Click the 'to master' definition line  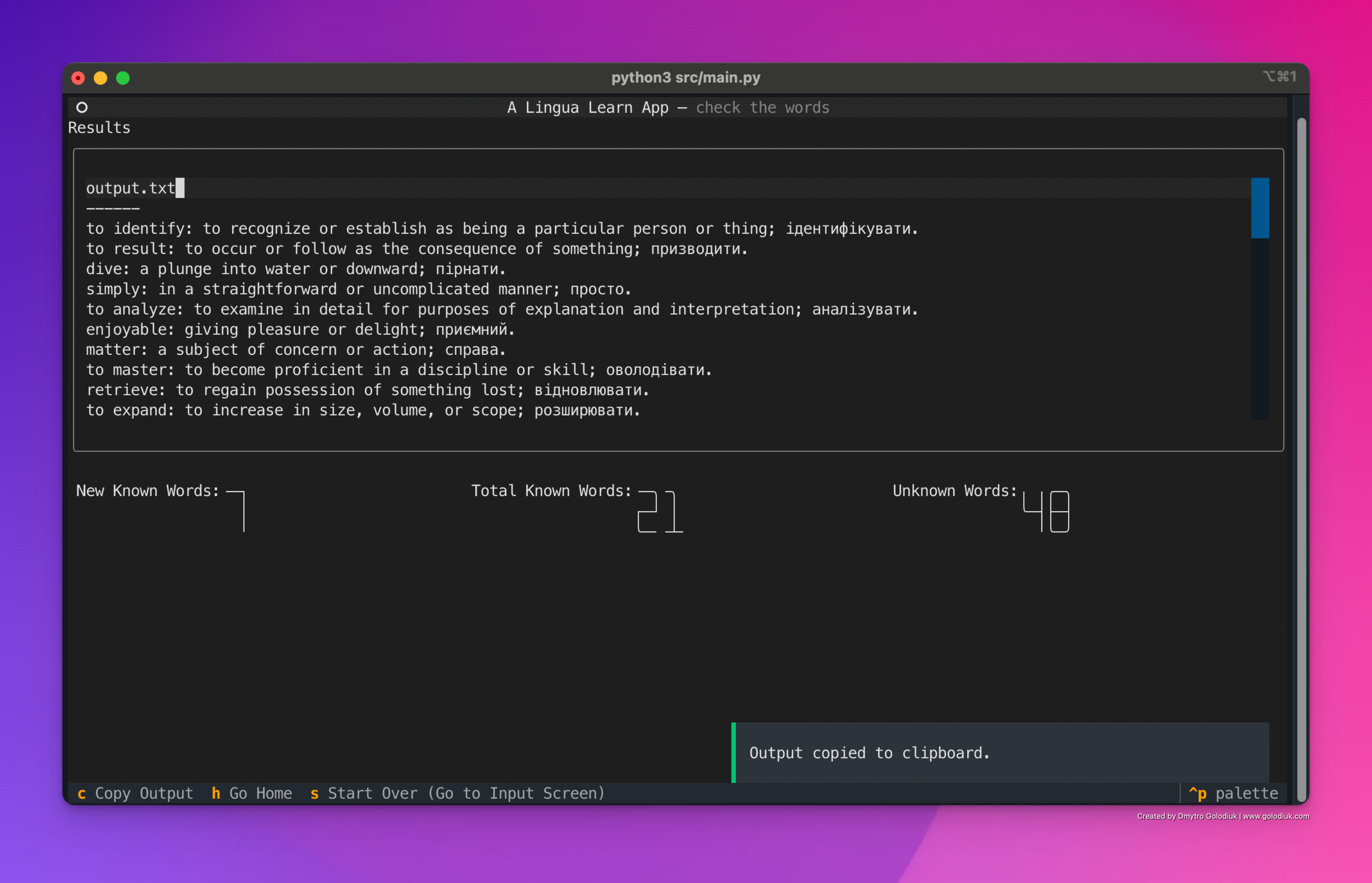[x=399, y=370]
